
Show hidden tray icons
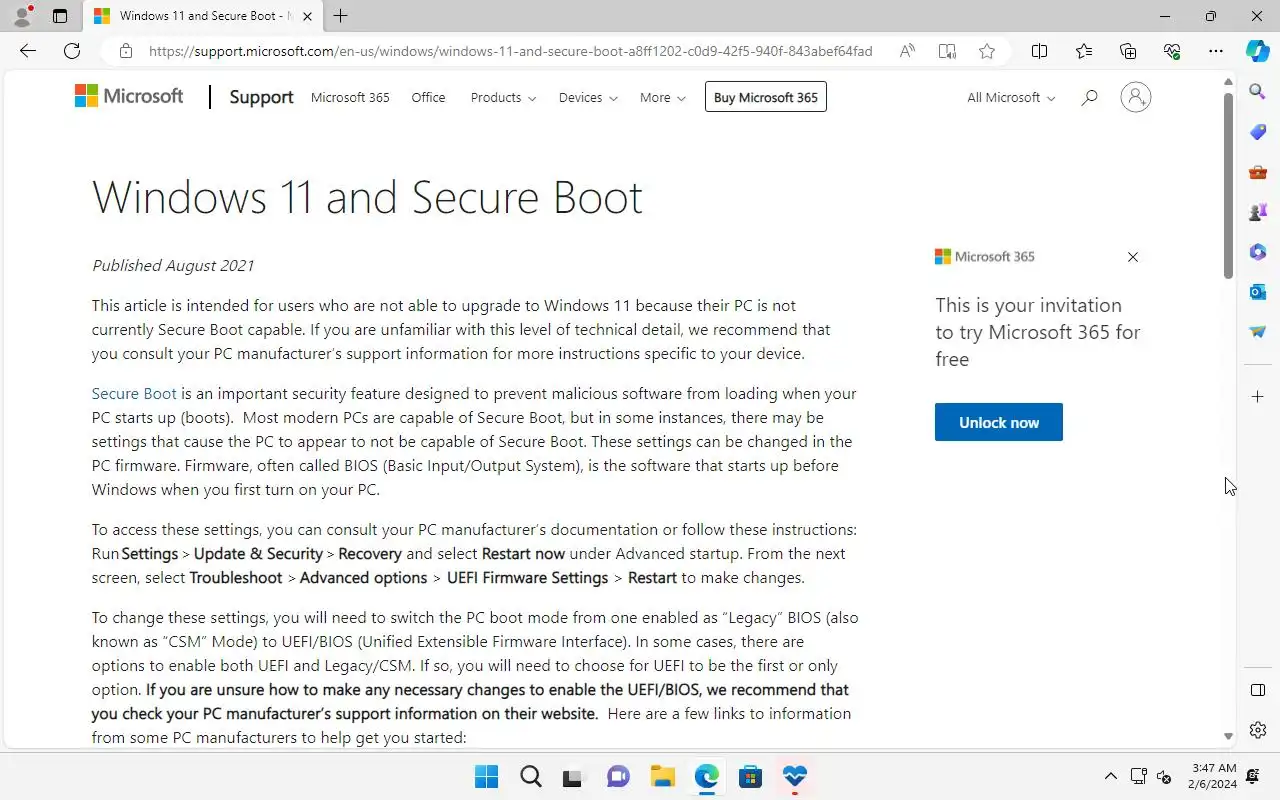point(1110,776)
